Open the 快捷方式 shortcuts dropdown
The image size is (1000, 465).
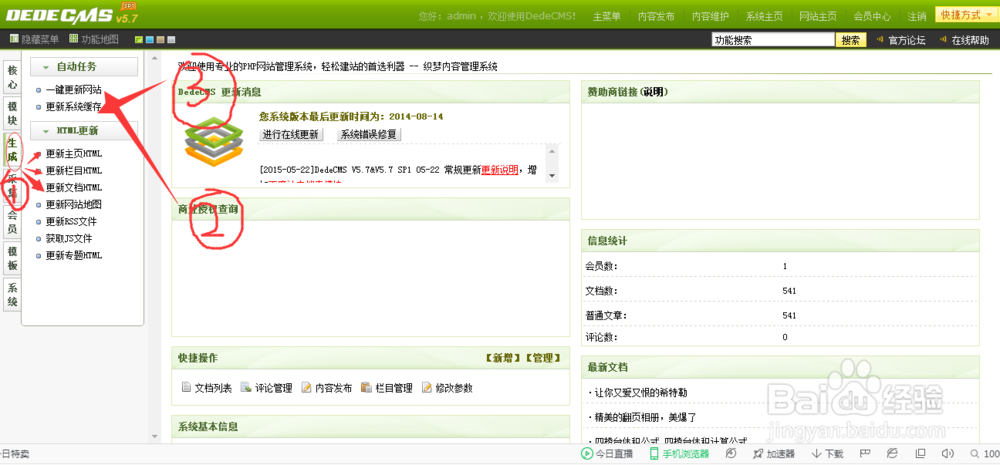966,15
